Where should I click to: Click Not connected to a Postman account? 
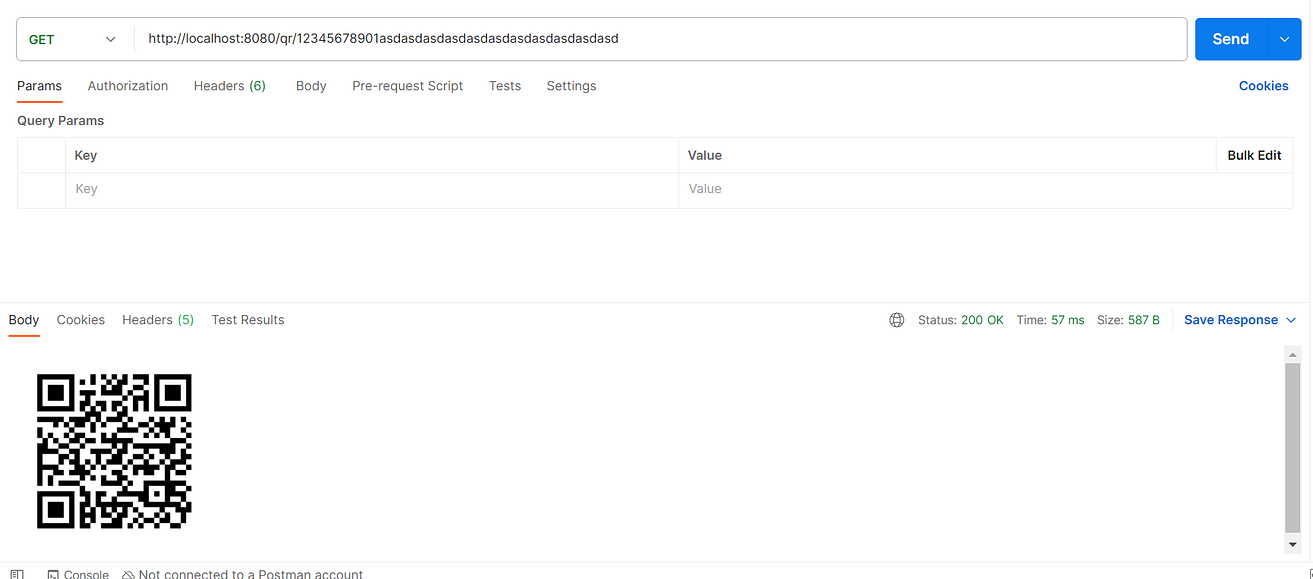tap(243, 574)
